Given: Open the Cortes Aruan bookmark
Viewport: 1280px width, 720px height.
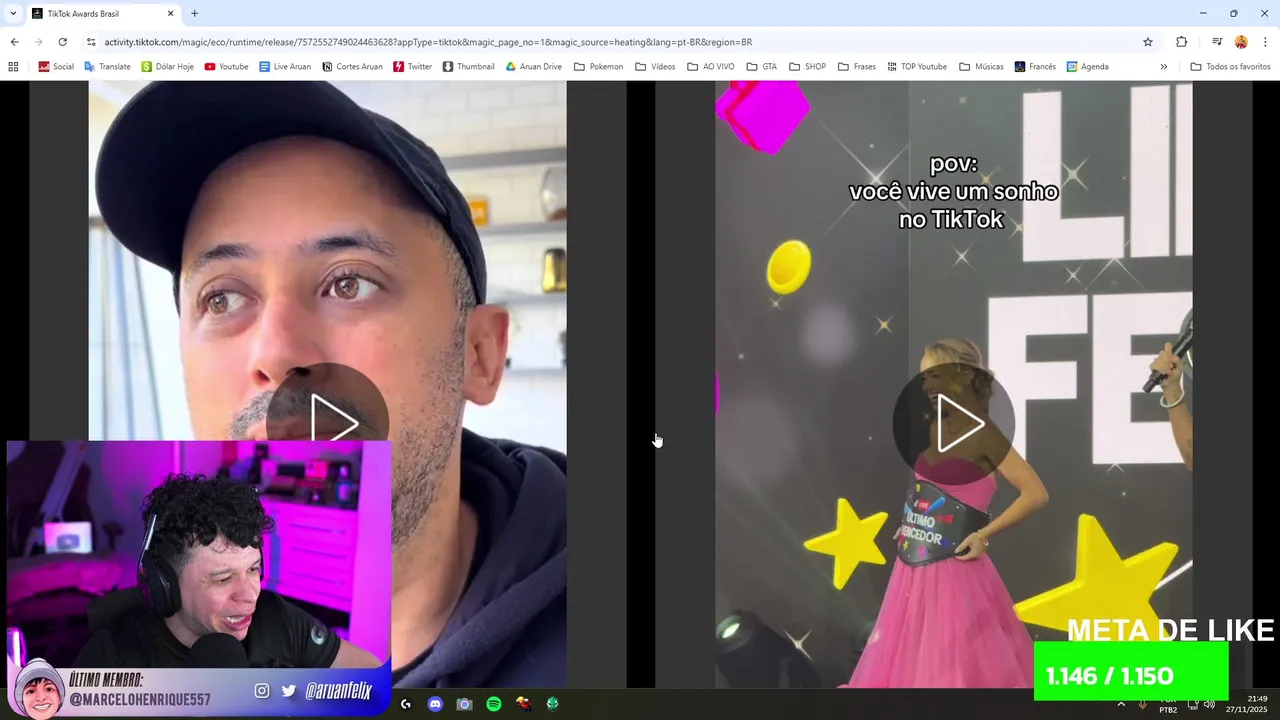Looking at the screenshot, I should [352, 67].
